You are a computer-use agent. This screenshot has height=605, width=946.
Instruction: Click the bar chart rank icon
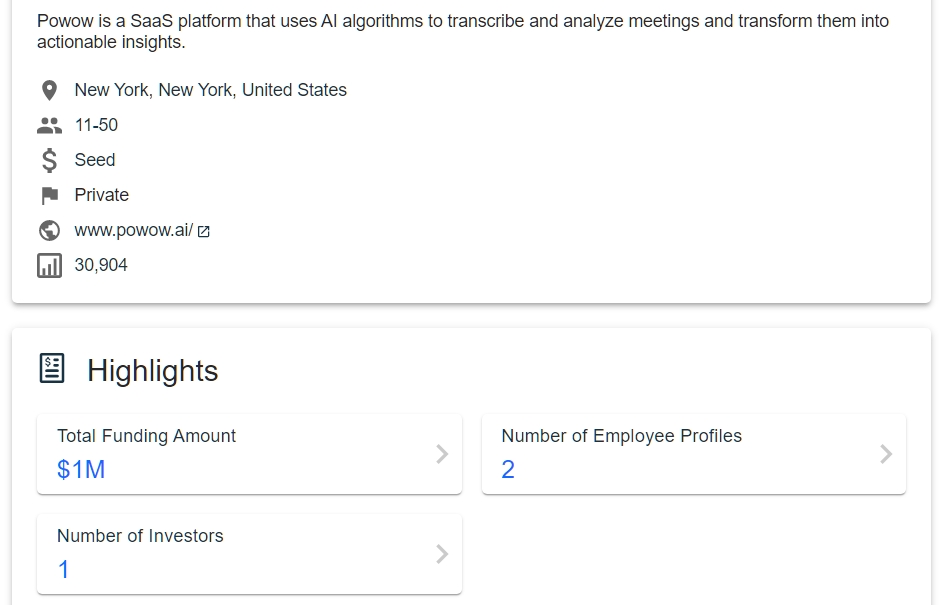(x=49, y=265)
